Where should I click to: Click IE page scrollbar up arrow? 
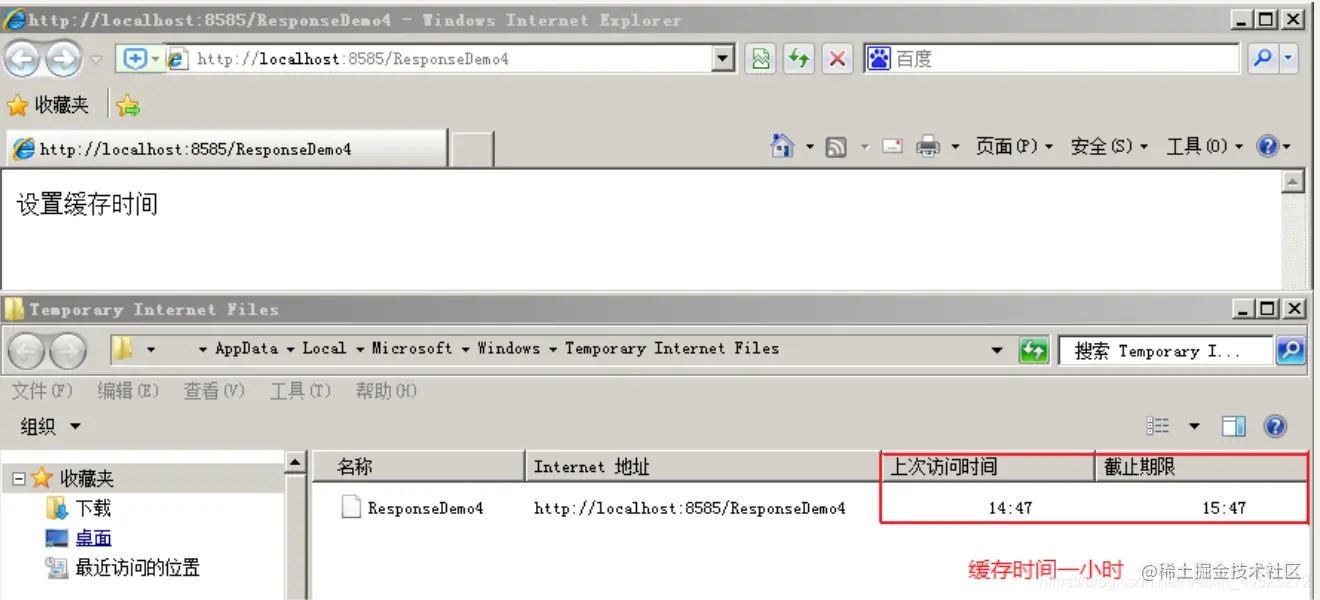1294,181
